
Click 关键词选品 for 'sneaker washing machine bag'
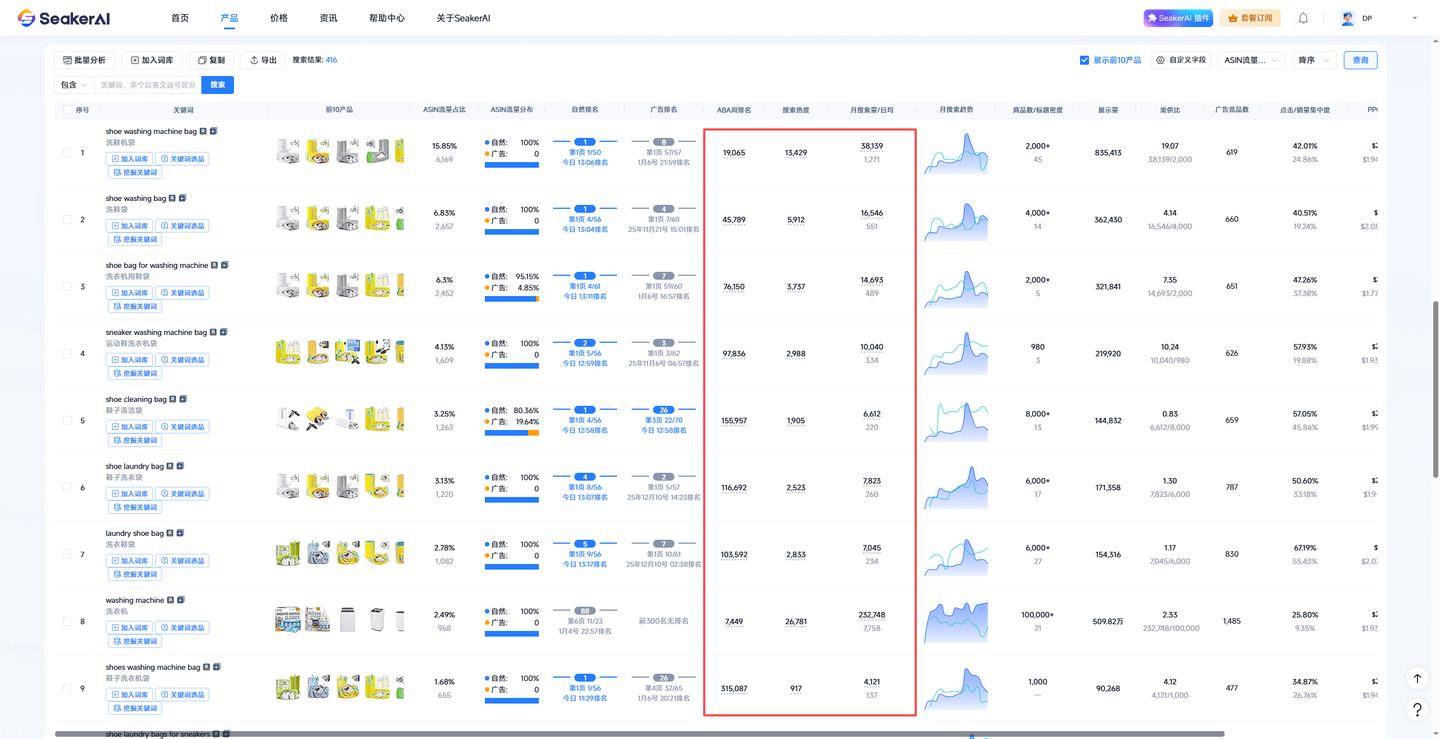pos(182,360)
